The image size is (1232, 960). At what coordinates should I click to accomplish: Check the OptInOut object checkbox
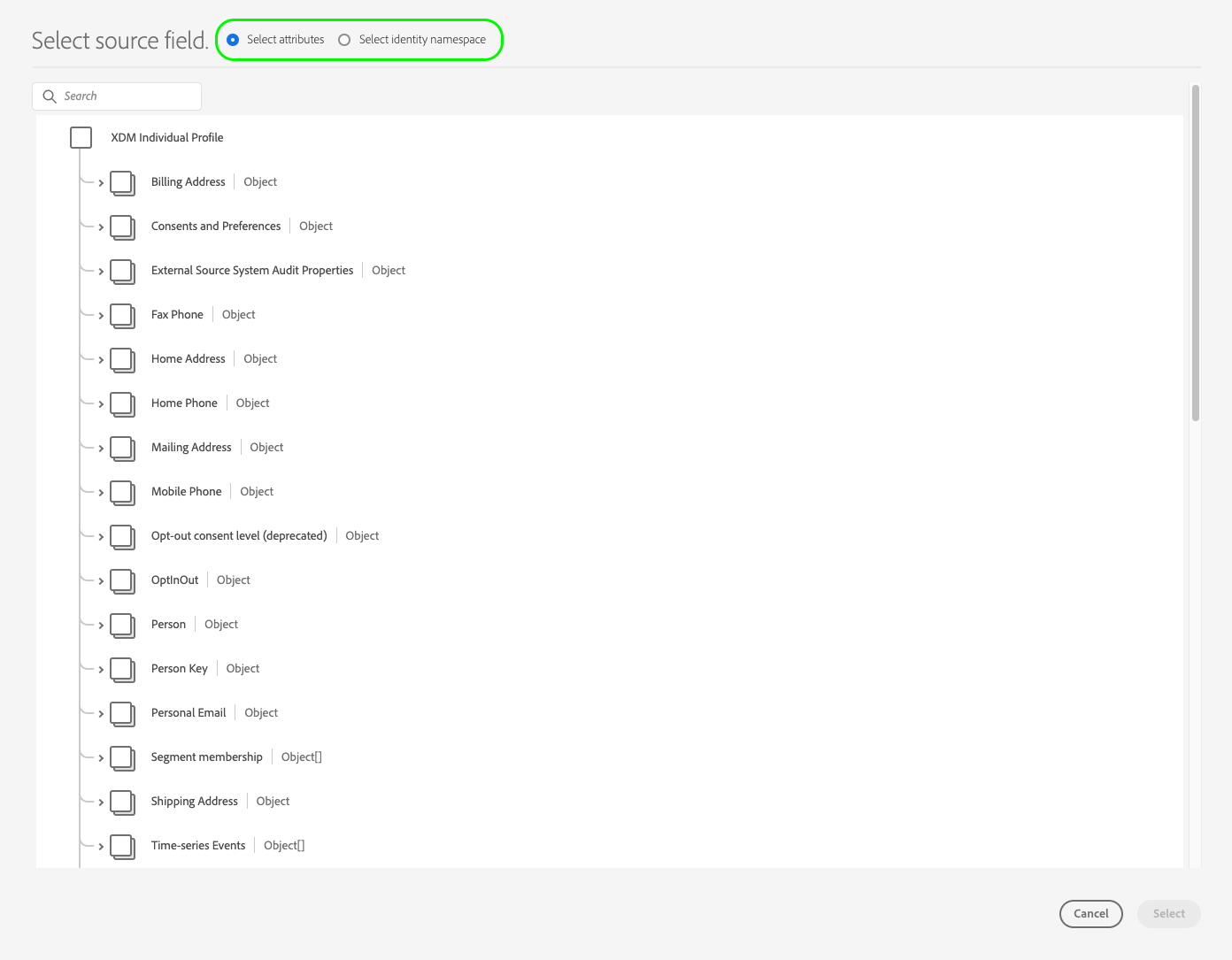pos(122,581)
